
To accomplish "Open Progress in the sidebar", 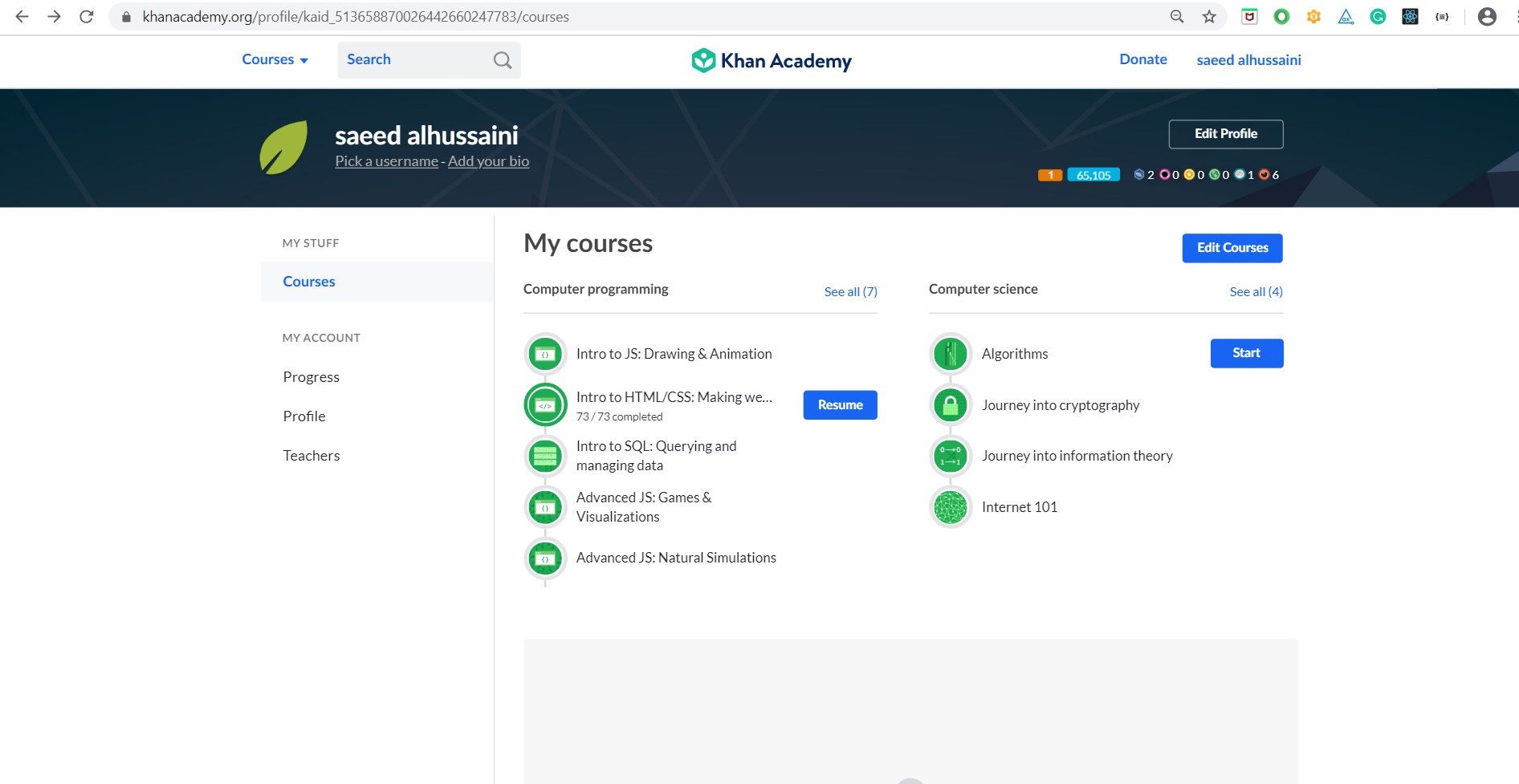I will (312, 377).
